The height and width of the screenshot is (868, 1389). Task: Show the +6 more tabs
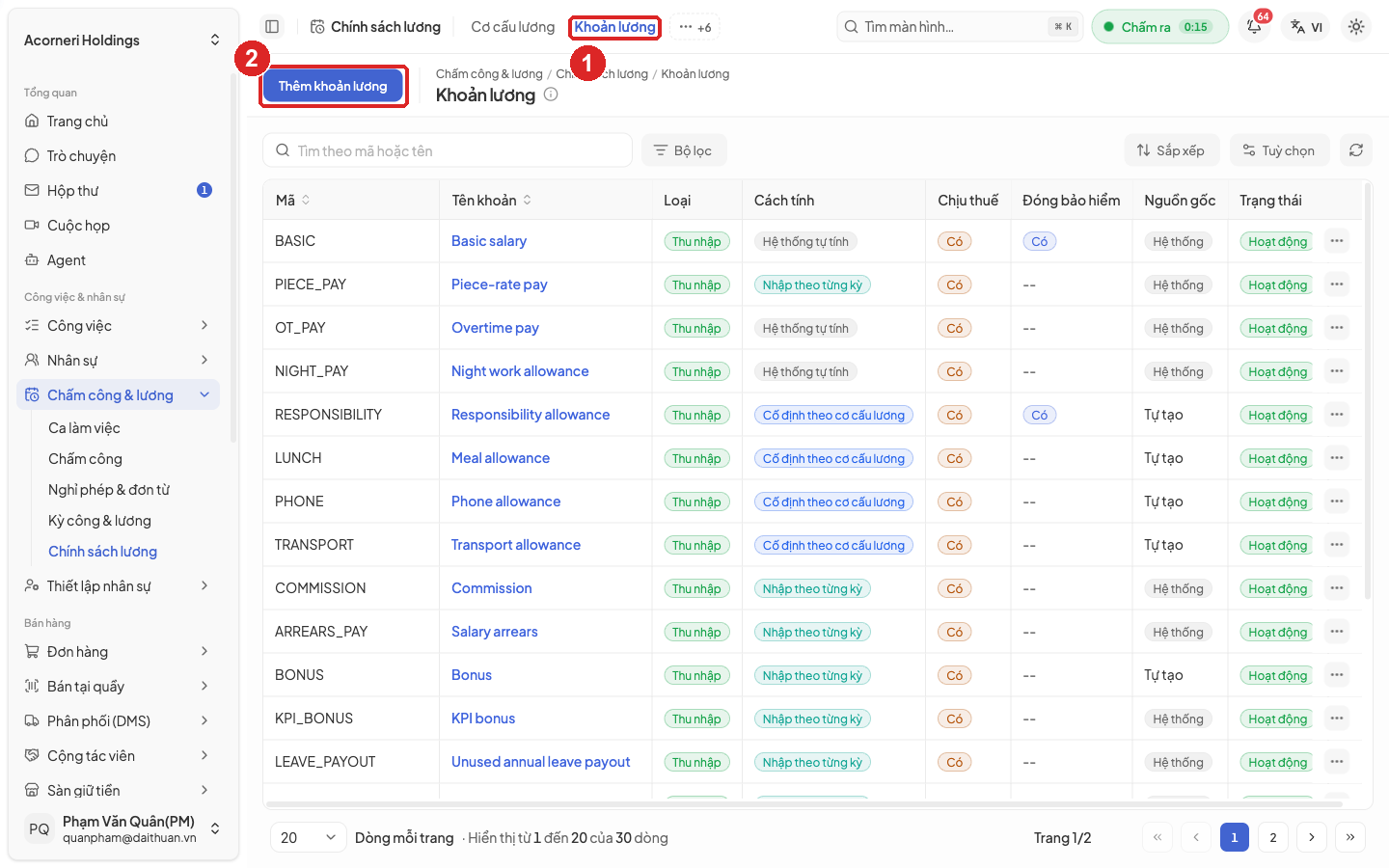pos(694,27)
